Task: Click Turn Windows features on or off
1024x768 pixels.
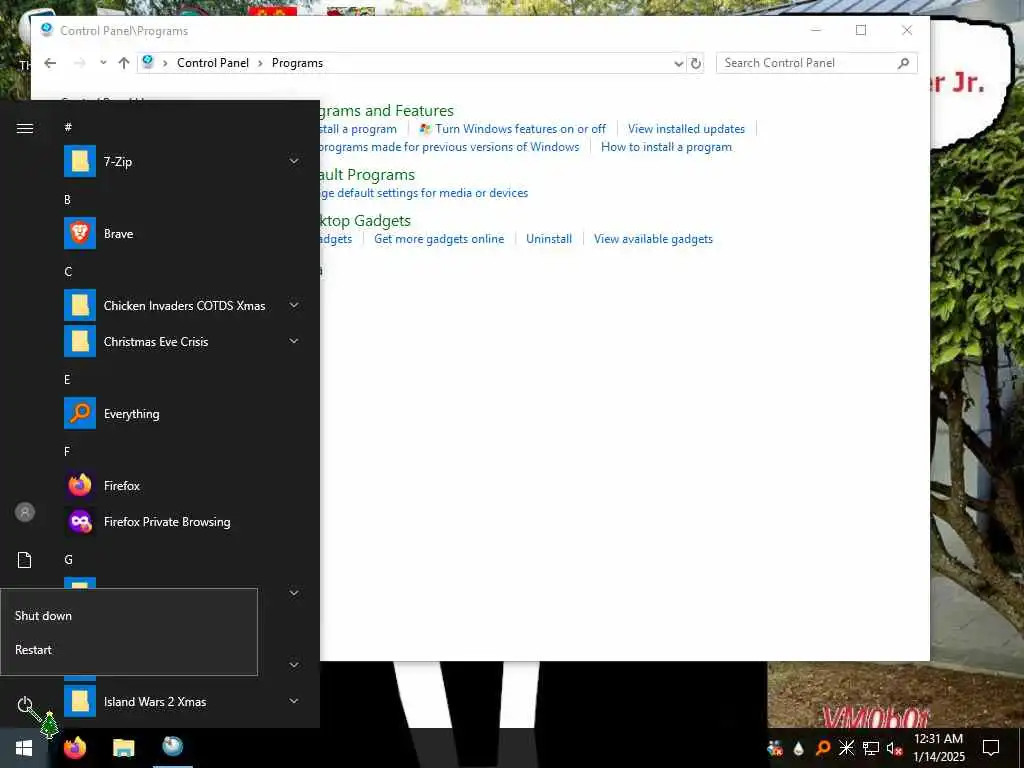Action: click(520, 129)
